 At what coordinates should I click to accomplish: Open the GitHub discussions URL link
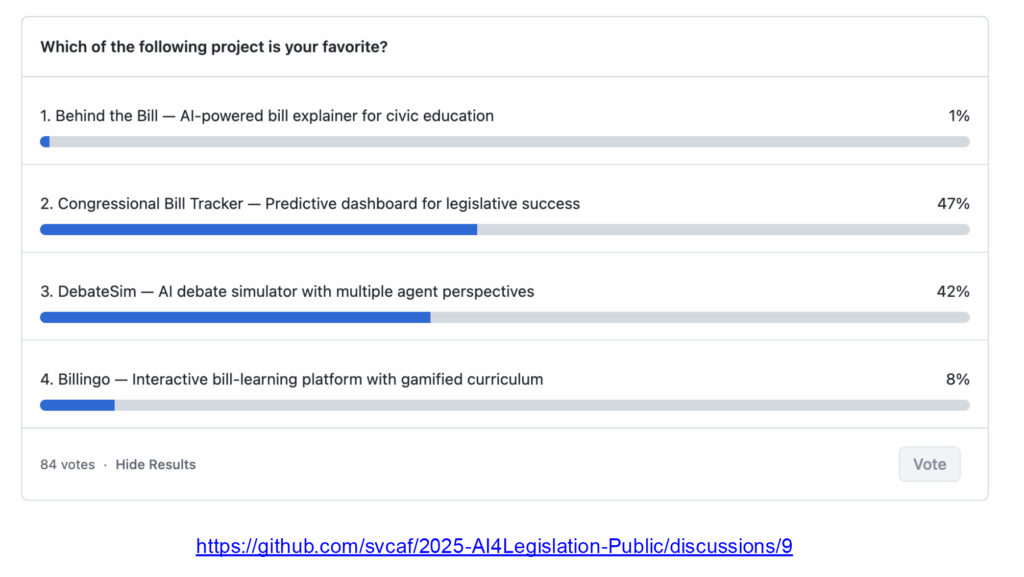[x=494, y=546]
